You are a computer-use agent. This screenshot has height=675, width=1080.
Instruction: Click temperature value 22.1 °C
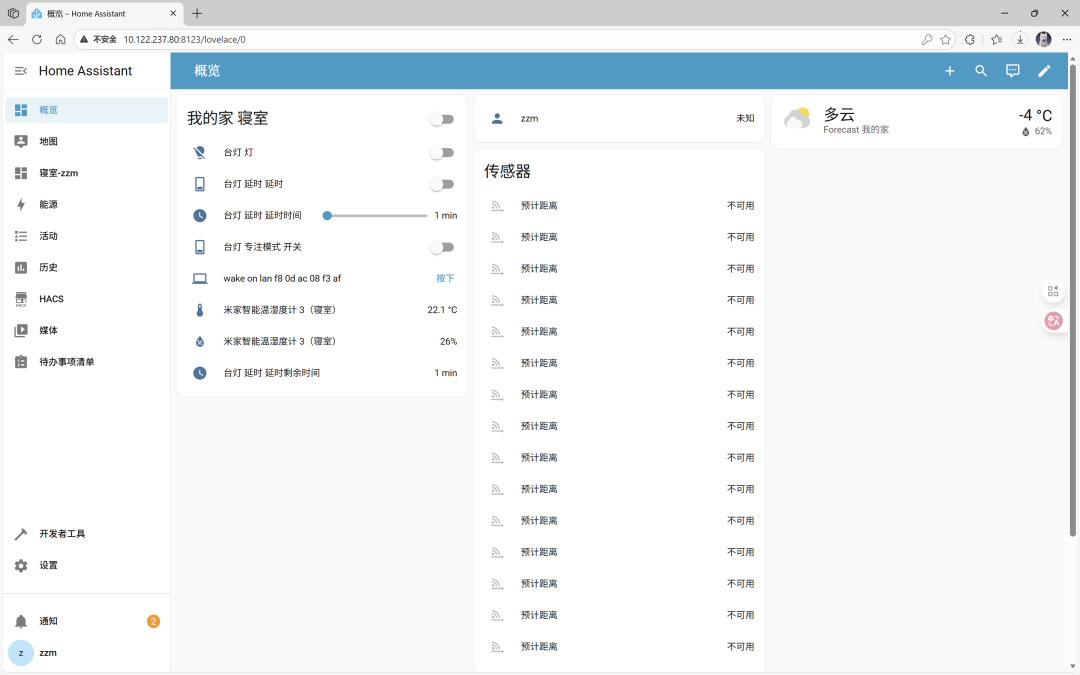coord(442,310)
